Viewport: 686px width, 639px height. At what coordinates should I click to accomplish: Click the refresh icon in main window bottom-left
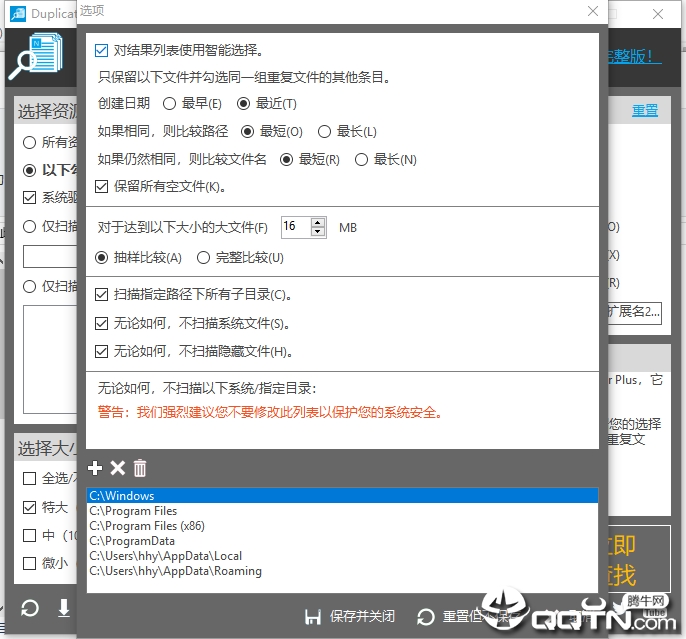click(x=30, y=608)
